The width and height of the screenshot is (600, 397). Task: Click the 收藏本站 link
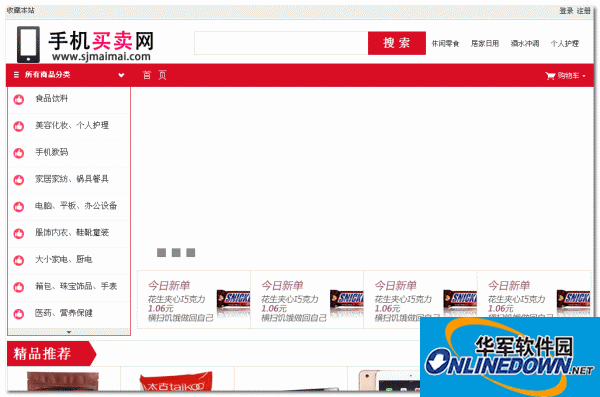tap(21, 10)
